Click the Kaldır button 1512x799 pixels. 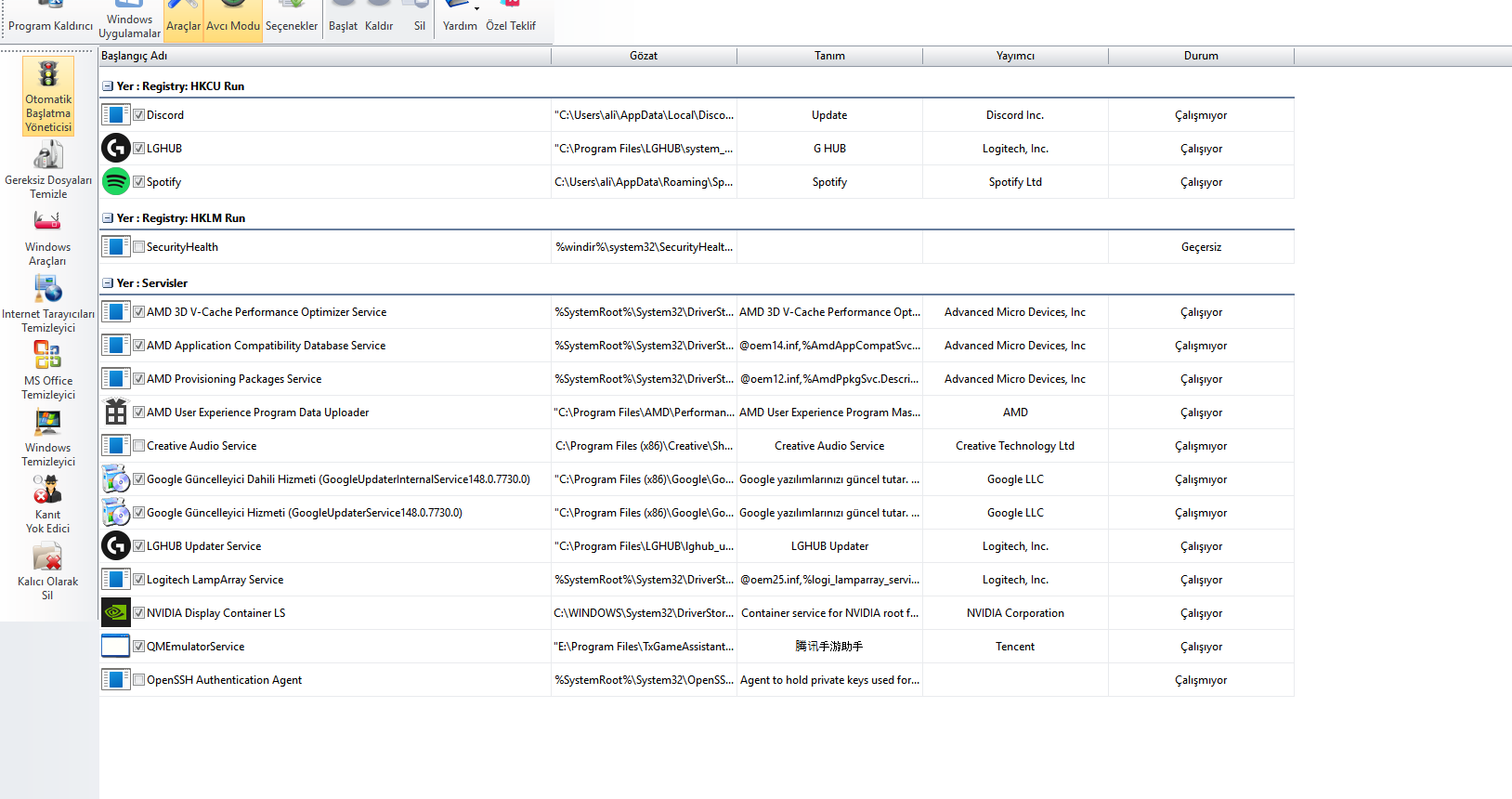tap(379, 19)
